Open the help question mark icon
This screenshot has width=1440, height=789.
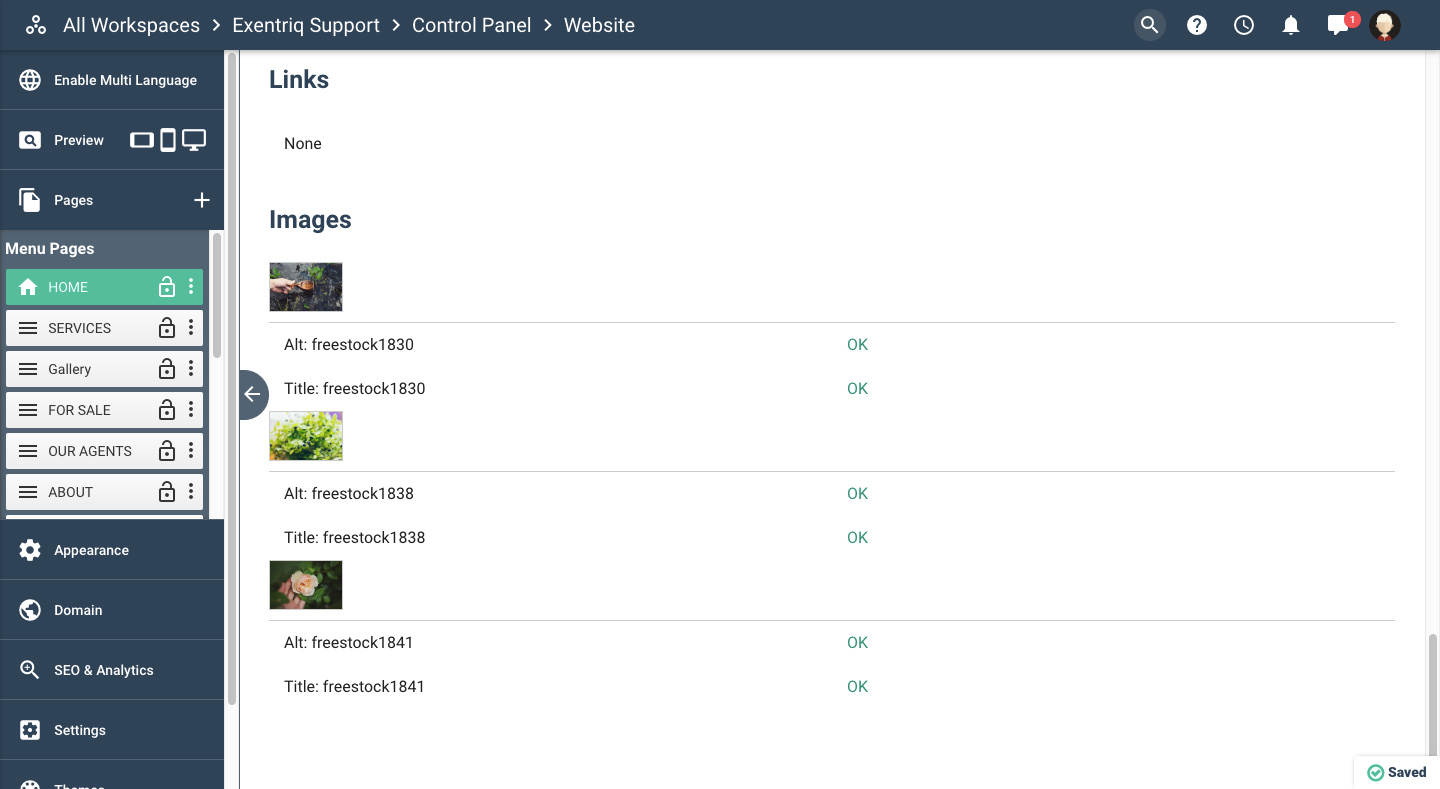click(x=1197, y=26)
